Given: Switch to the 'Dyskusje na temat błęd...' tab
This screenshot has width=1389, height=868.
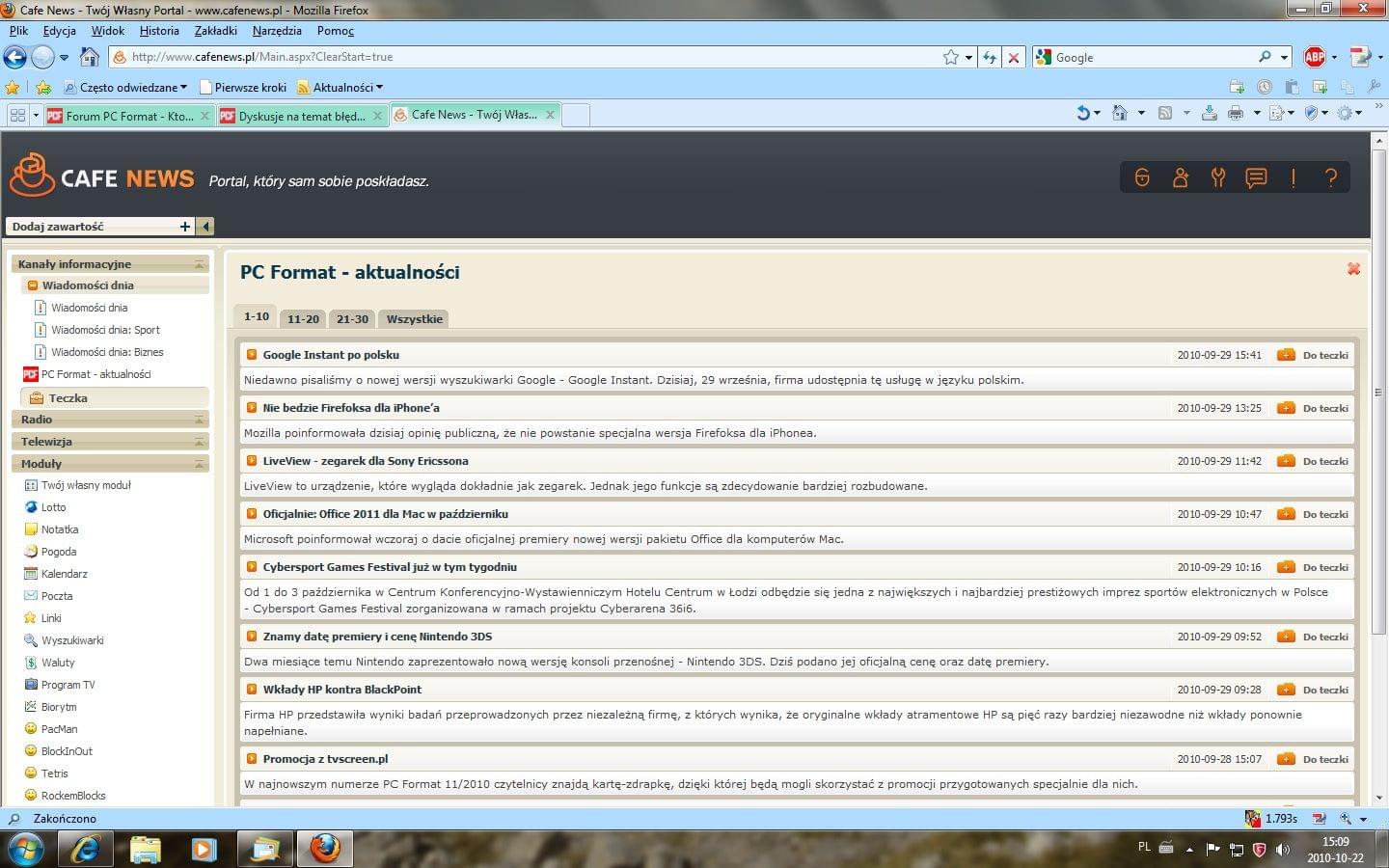Looking at the screenshot, I should tap(301, 116).
